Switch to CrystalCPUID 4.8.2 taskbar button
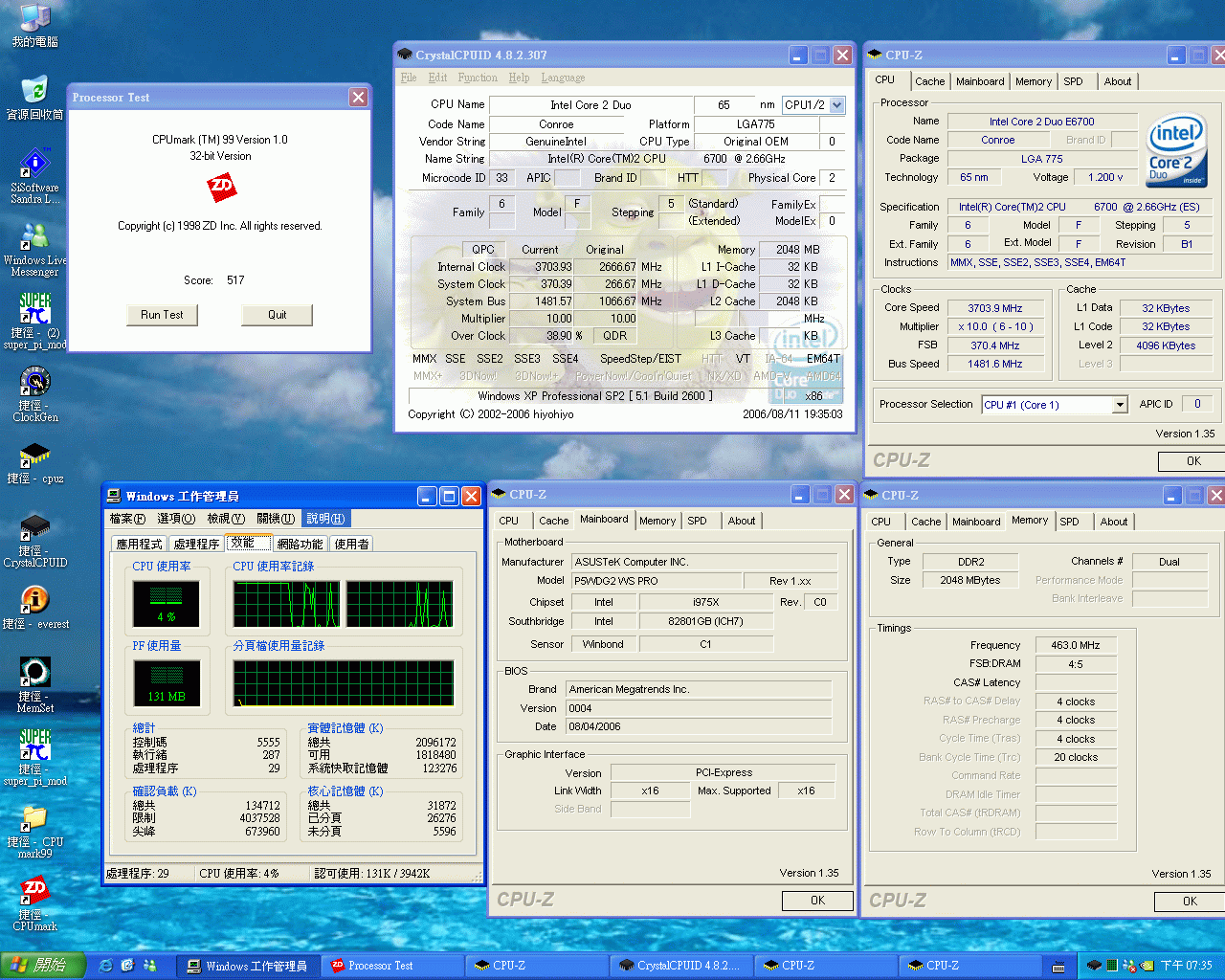1225x980 pixels. click(x=681, y=966)
